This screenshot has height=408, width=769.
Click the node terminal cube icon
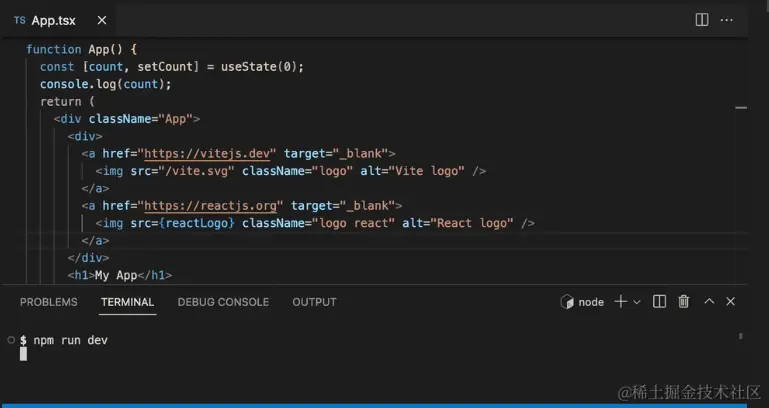(567, 302)
